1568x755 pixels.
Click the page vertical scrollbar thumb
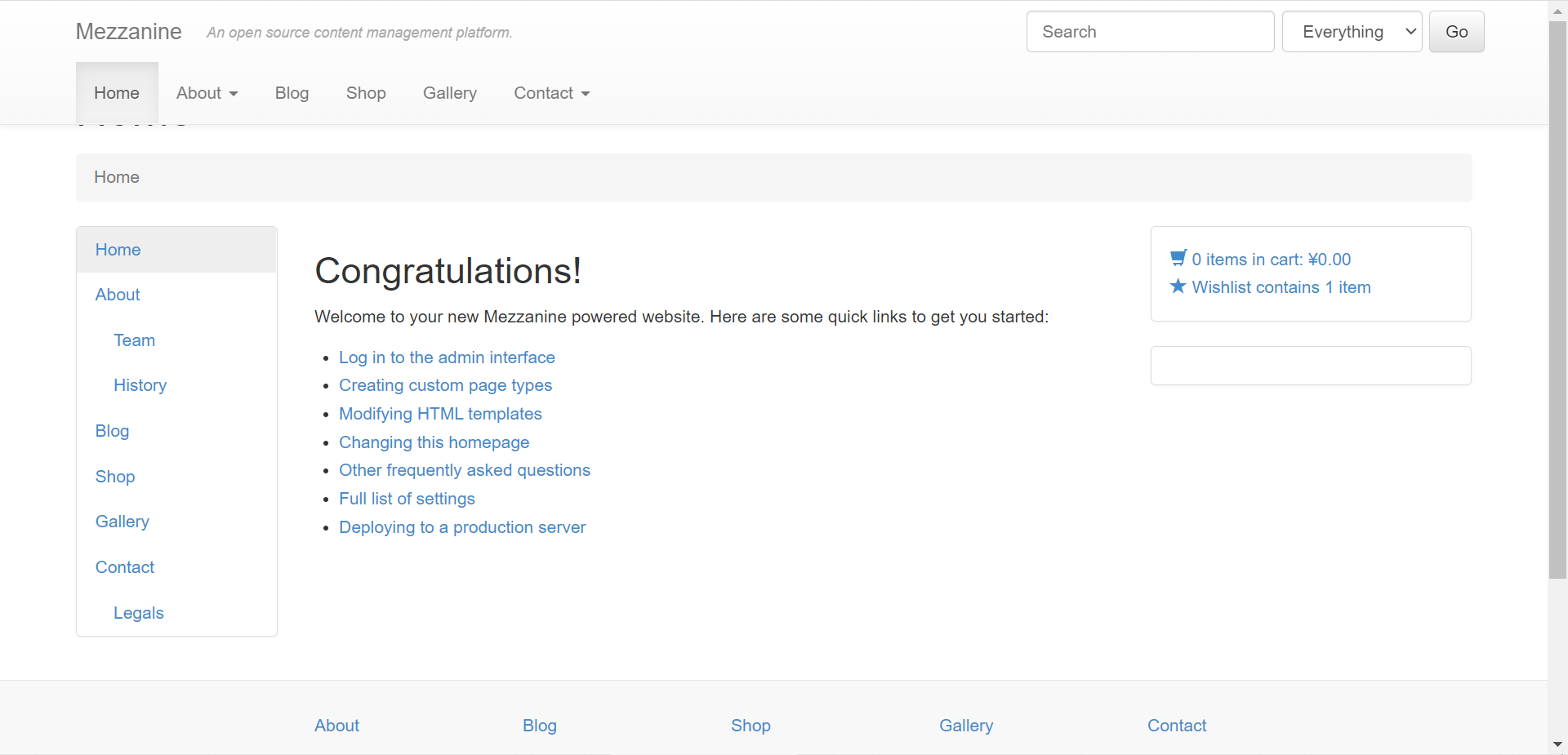click(x=1557, y=300)
